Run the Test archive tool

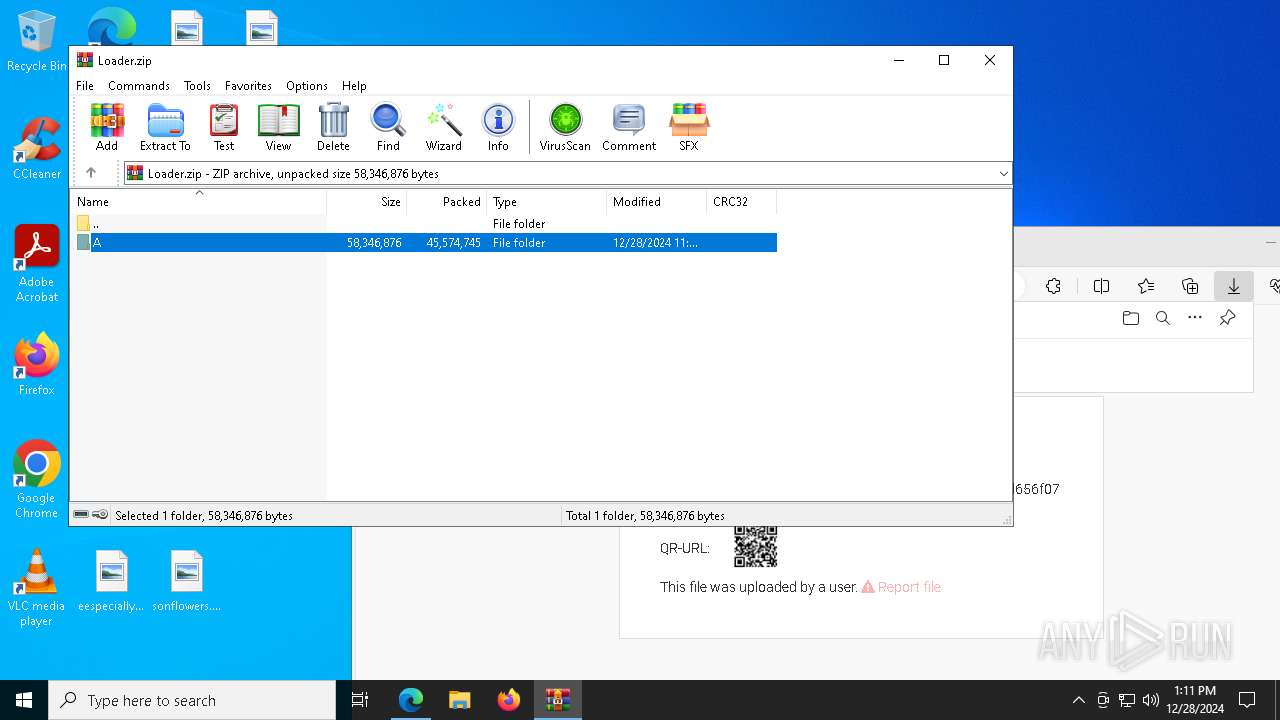point(224,127)
